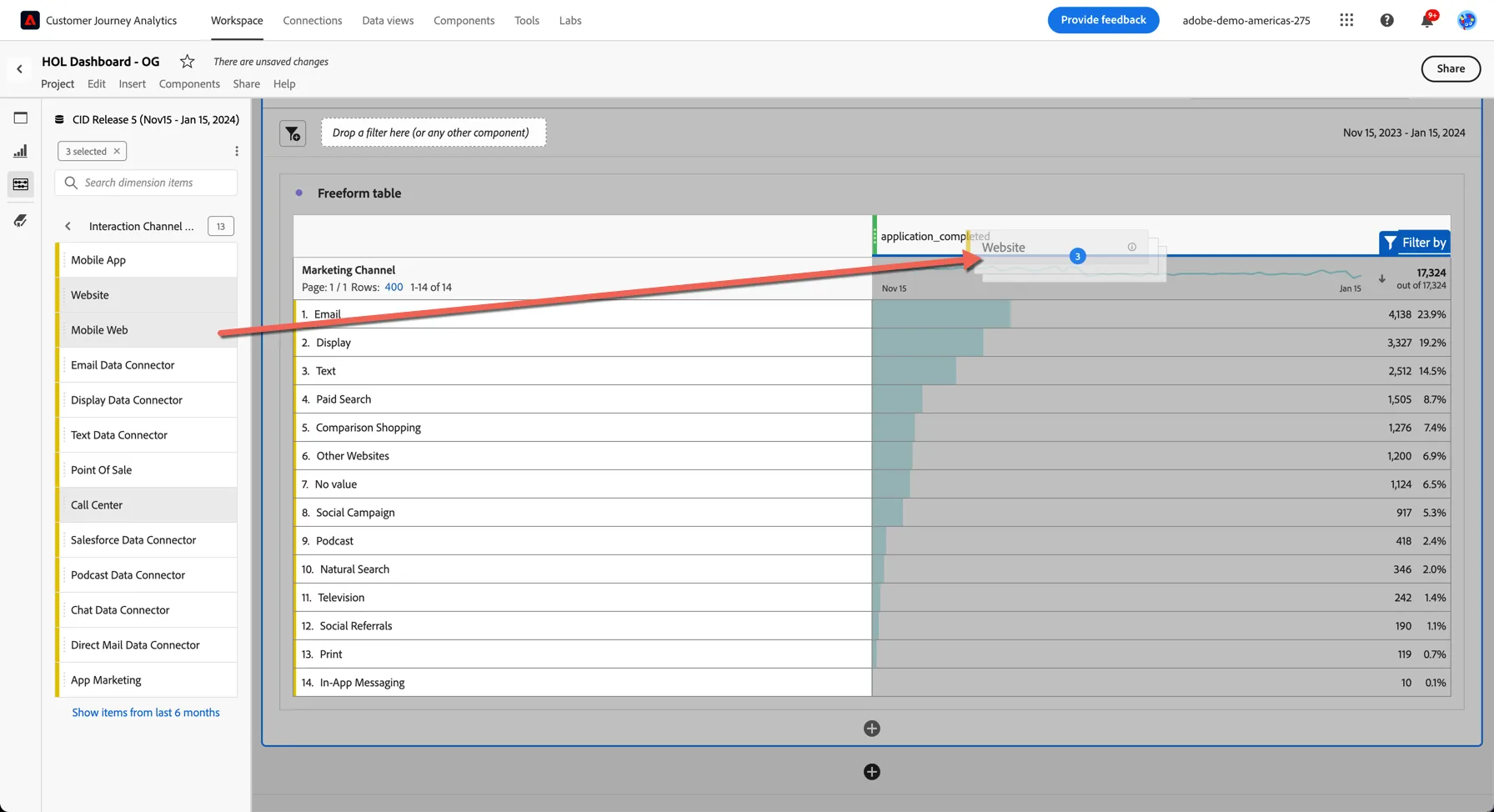This screenshot has width=1494, height=812.
Task: Open the user profile avatar
Action: click(1466, 20)
